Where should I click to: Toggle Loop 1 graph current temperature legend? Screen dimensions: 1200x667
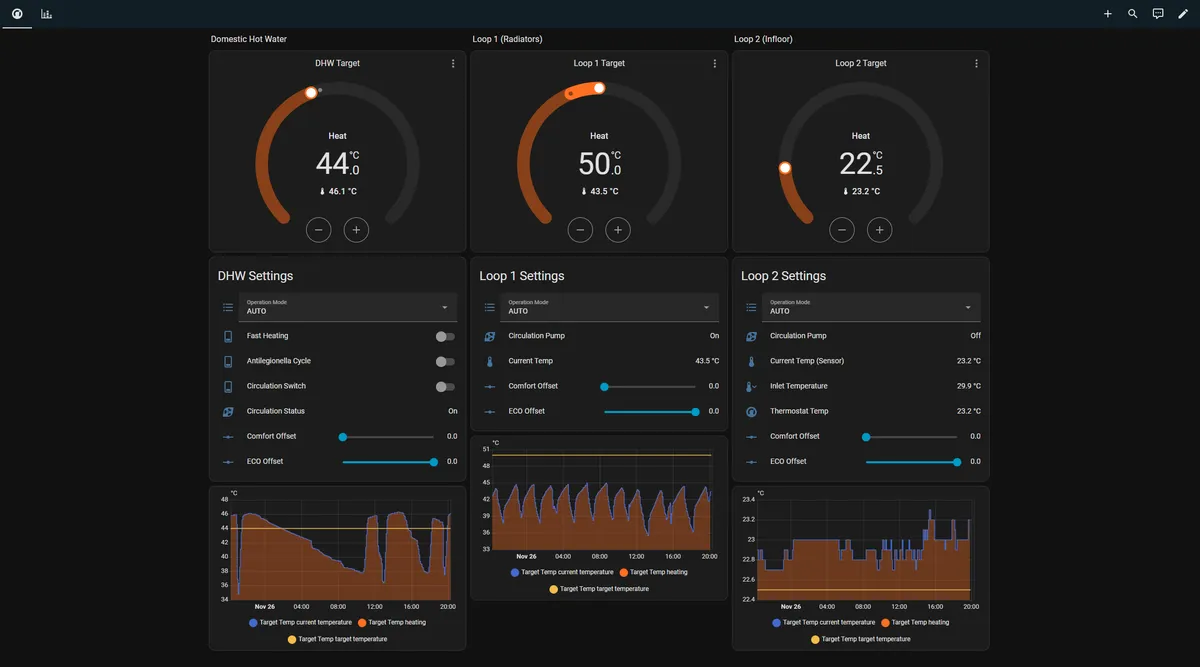pos(562,572)
